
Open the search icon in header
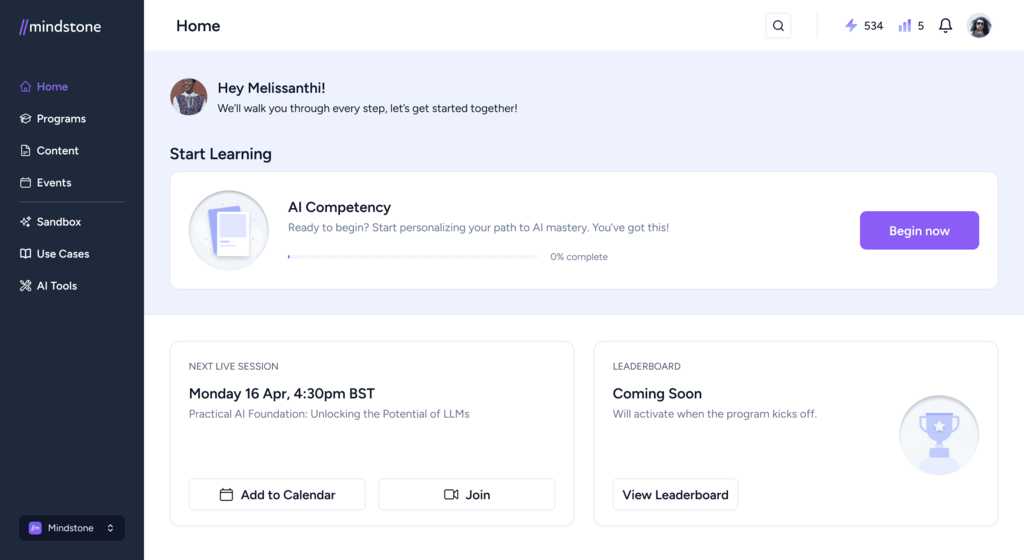[x=778, y=26]
